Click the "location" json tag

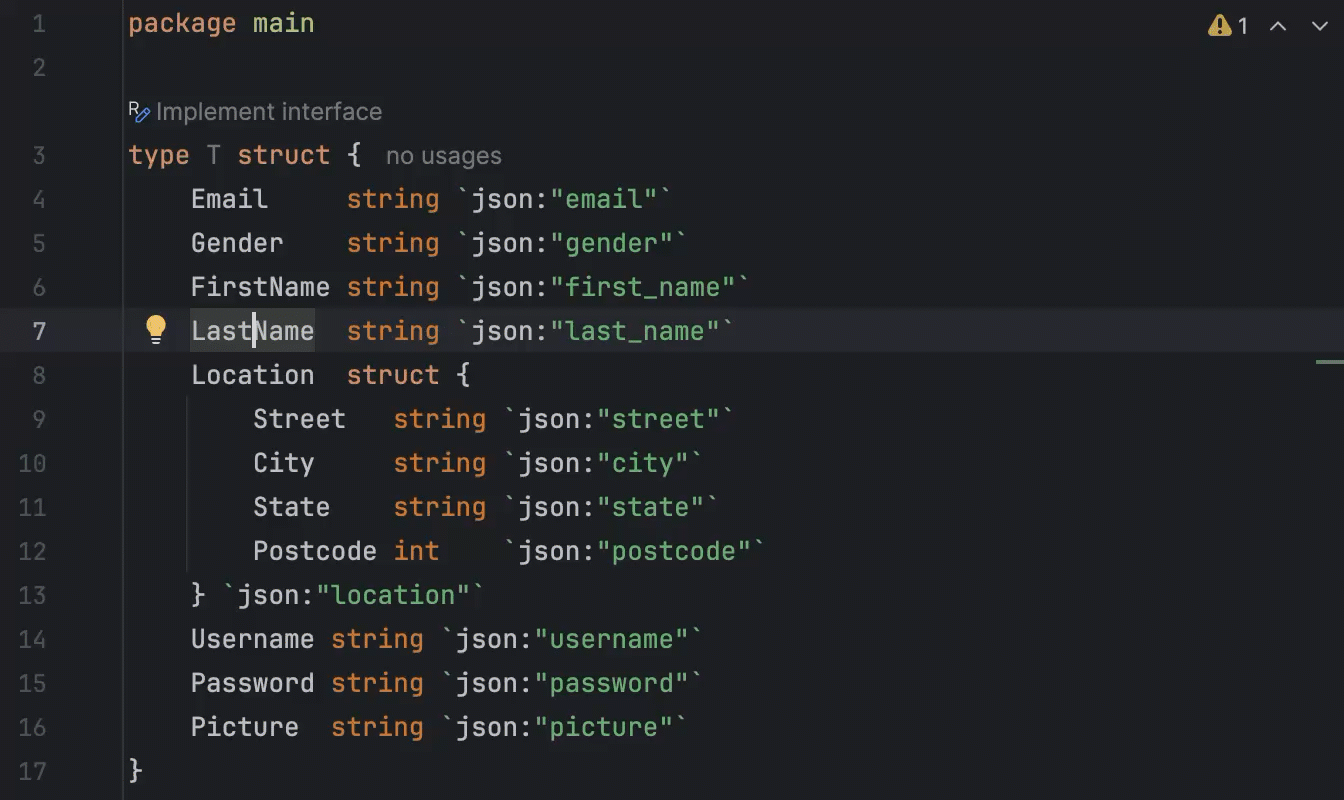[x=393, y=595]
